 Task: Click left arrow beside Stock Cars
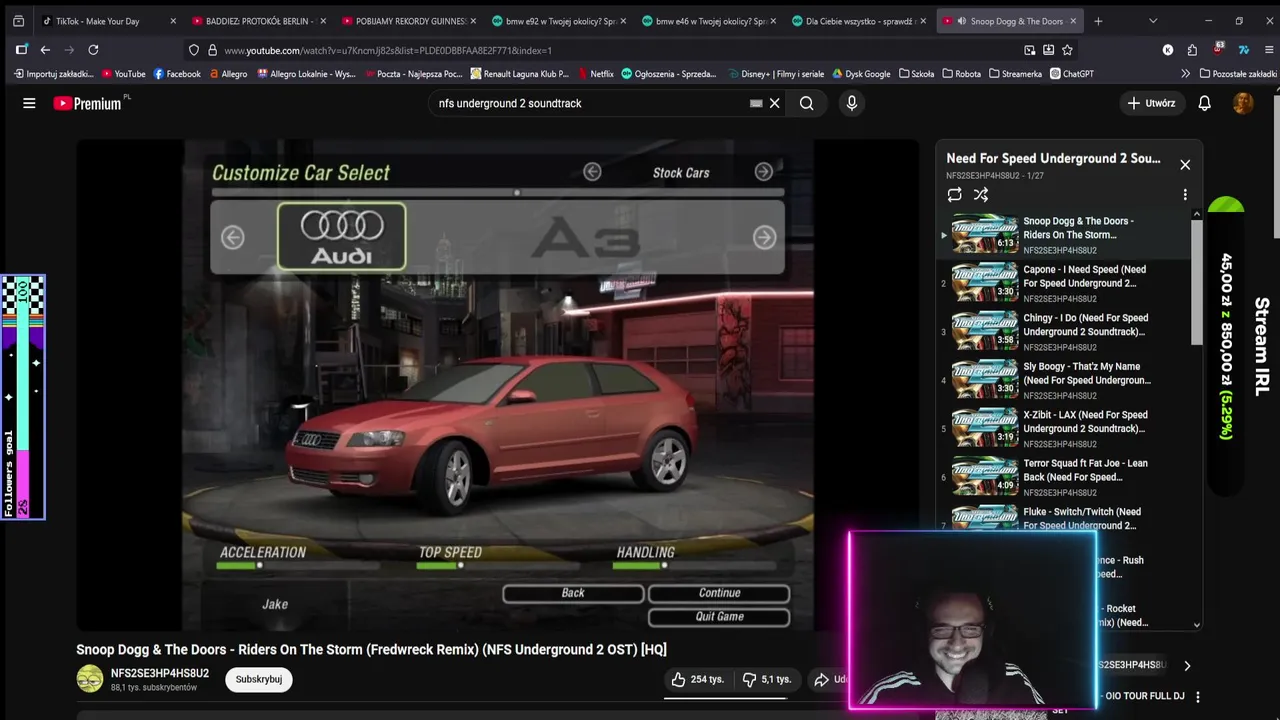coord(592,172)
